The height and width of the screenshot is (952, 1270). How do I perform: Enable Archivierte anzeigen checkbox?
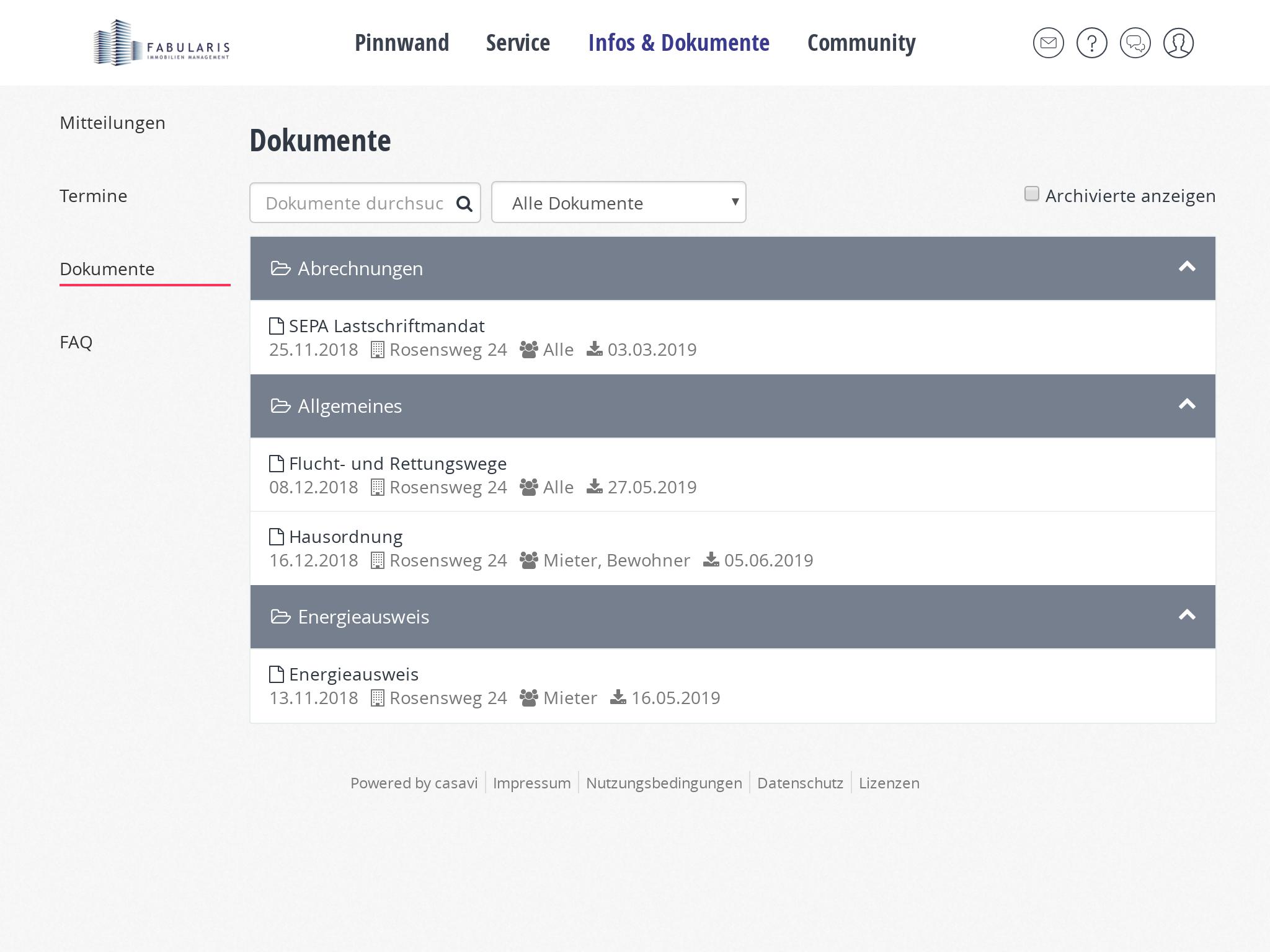click(x=1032, y=194)
